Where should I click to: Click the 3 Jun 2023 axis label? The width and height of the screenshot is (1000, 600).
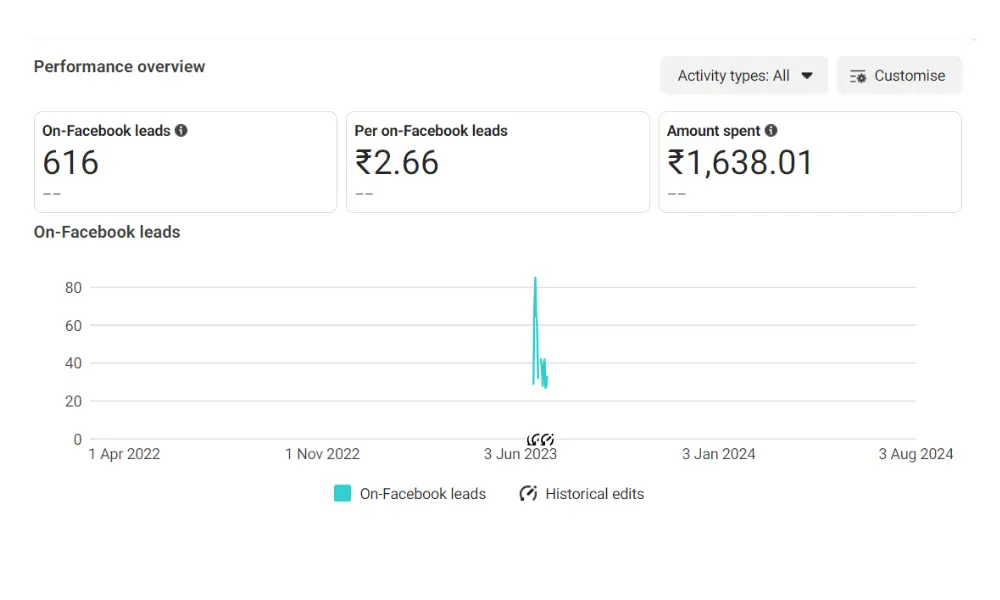520,454
